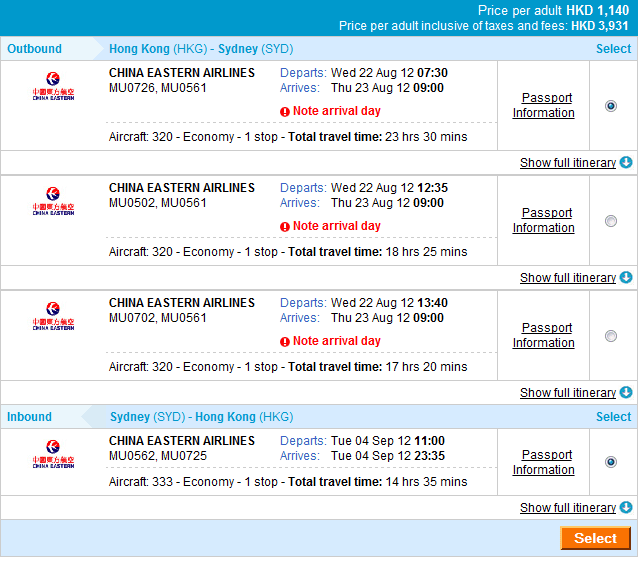Open Passport Information for the 07:30 flight
Image resolution: width=640 pixels, height=564 pixels.
coord(543,105)
